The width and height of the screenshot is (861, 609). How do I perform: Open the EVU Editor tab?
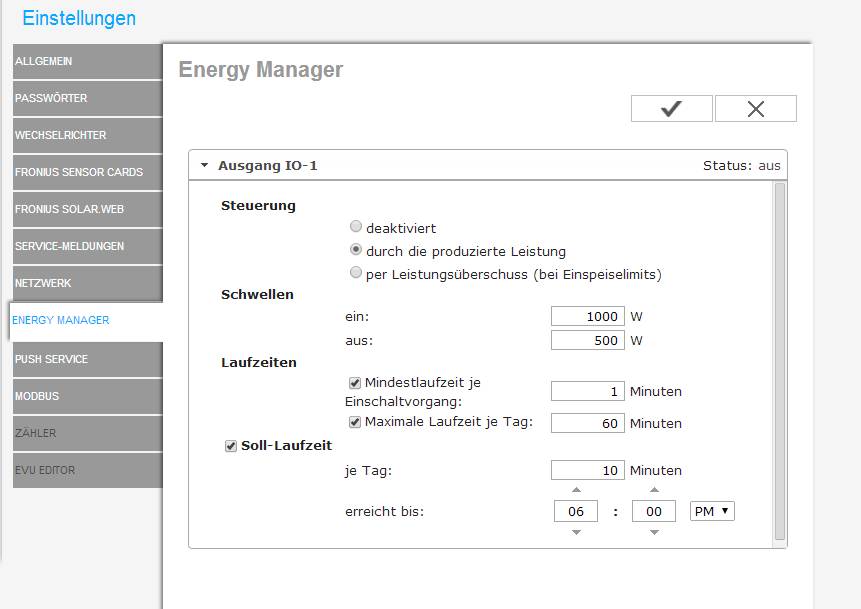coord(88,470)
